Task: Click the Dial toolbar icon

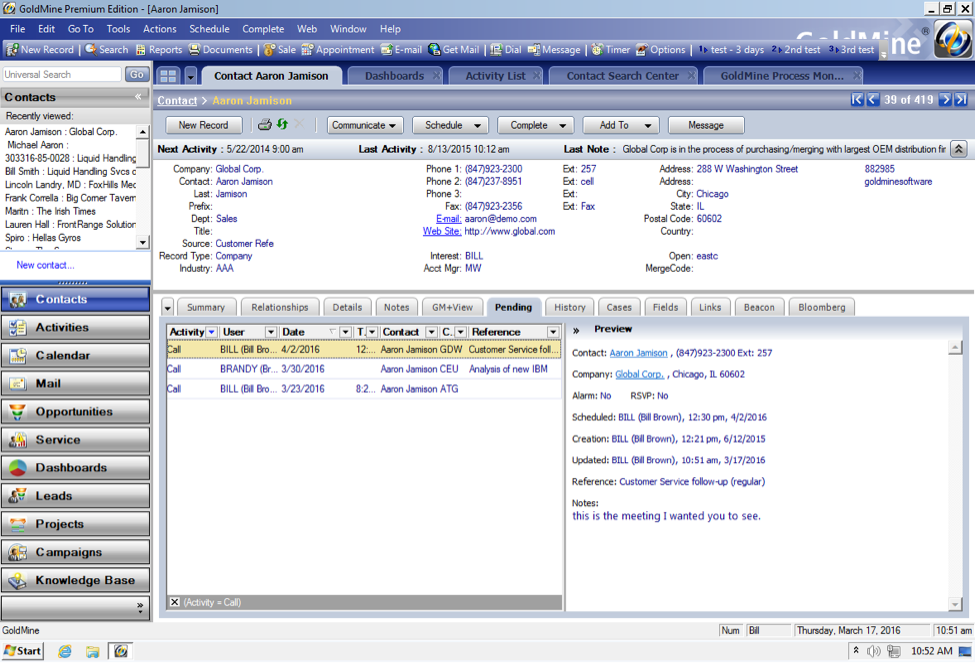Action: [506, 50]
